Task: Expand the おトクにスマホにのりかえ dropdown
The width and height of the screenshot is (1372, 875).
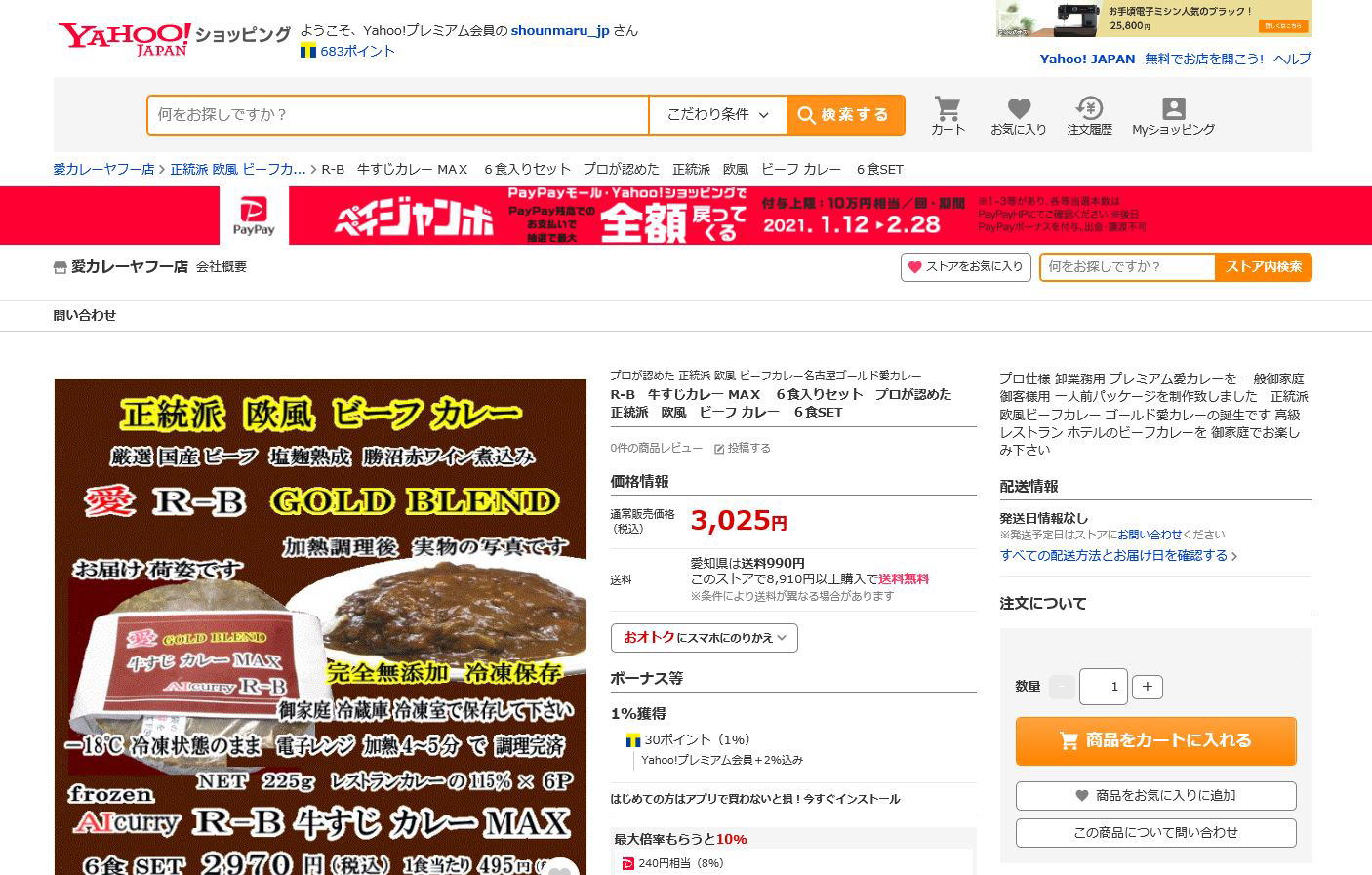Action: (x=704, y=638)
